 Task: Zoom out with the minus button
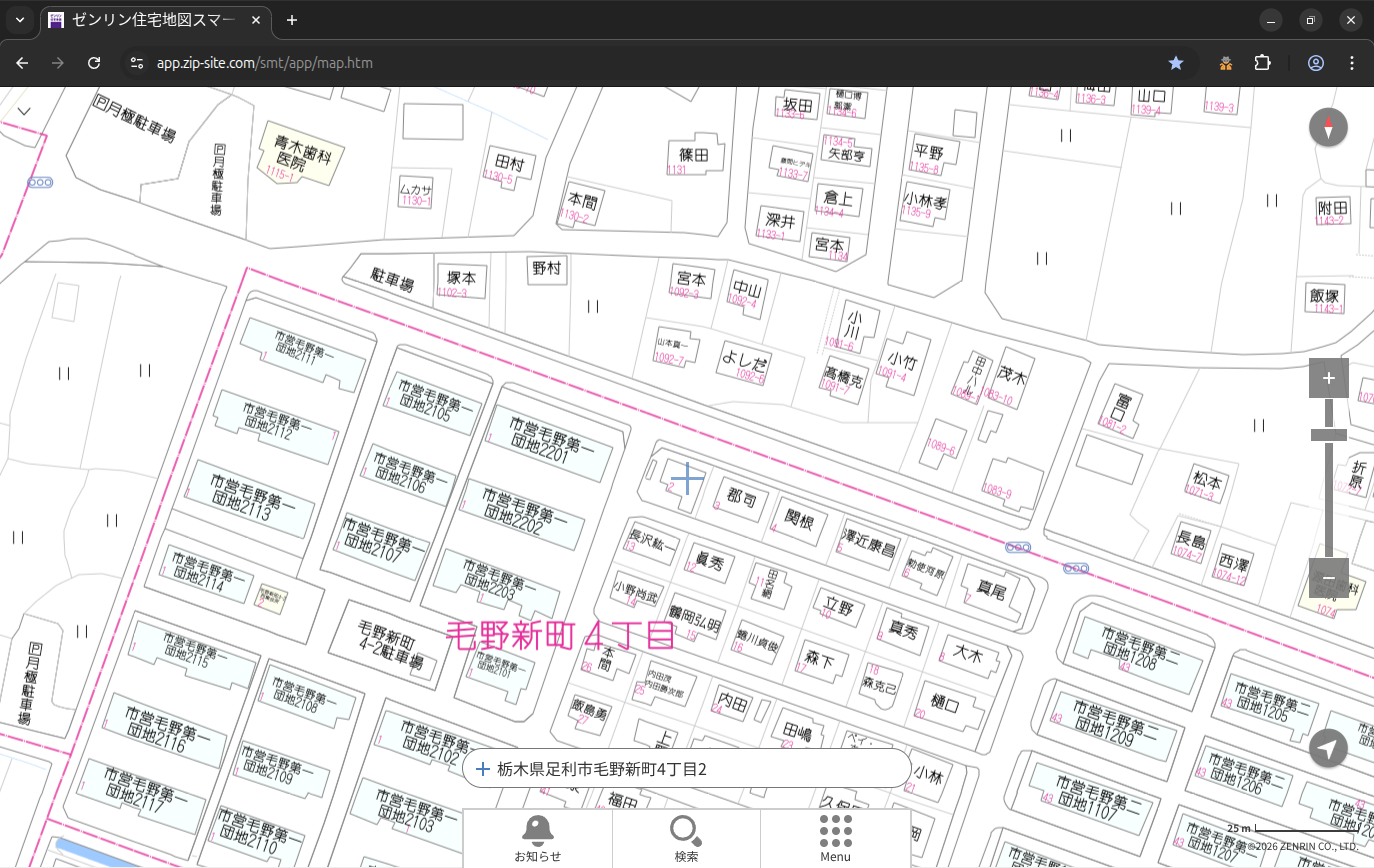tap(1328, 578)
